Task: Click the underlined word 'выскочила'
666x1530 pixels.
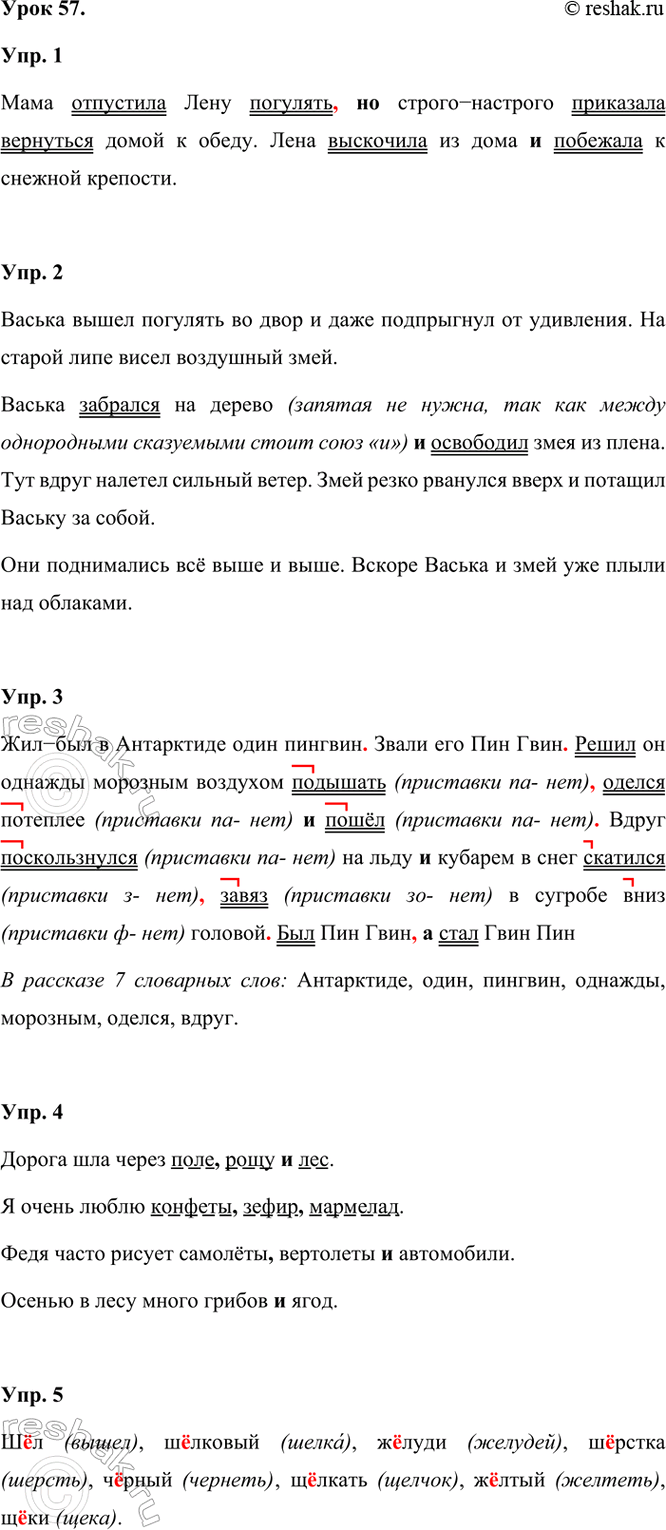Action: (x=377, y=142)
